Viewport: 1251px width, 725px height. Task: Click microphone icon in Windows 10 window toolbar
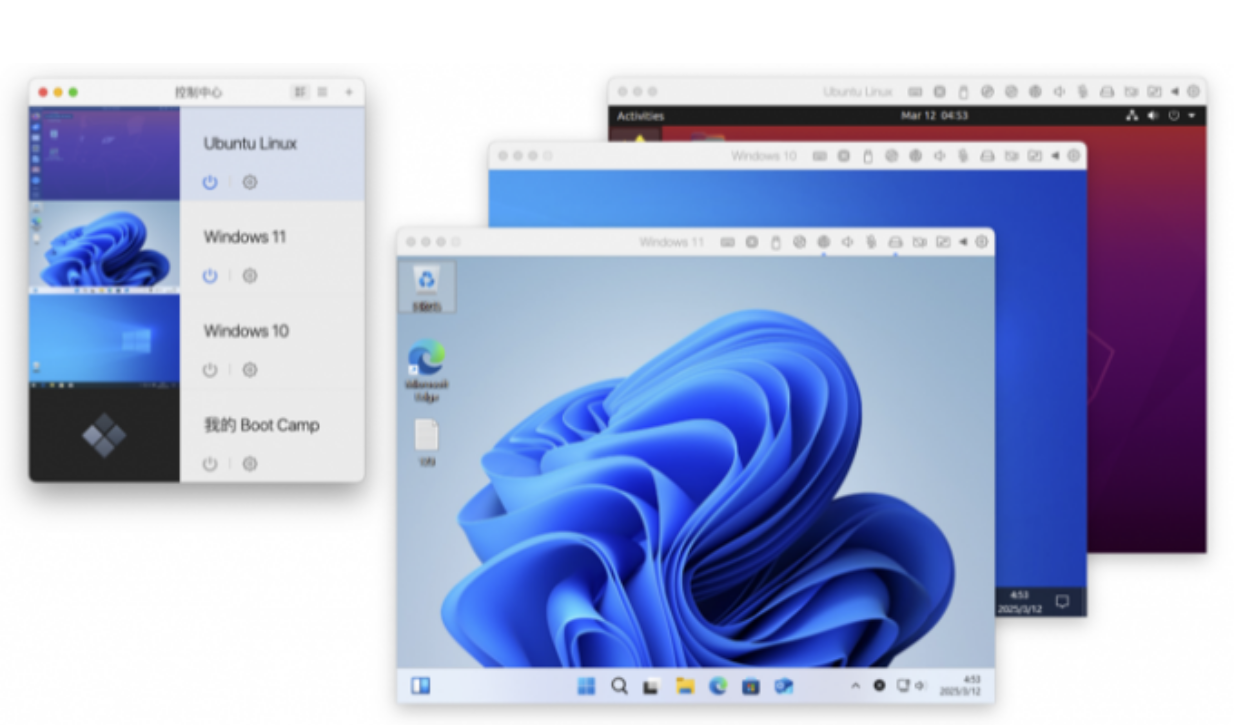[963, 156]
